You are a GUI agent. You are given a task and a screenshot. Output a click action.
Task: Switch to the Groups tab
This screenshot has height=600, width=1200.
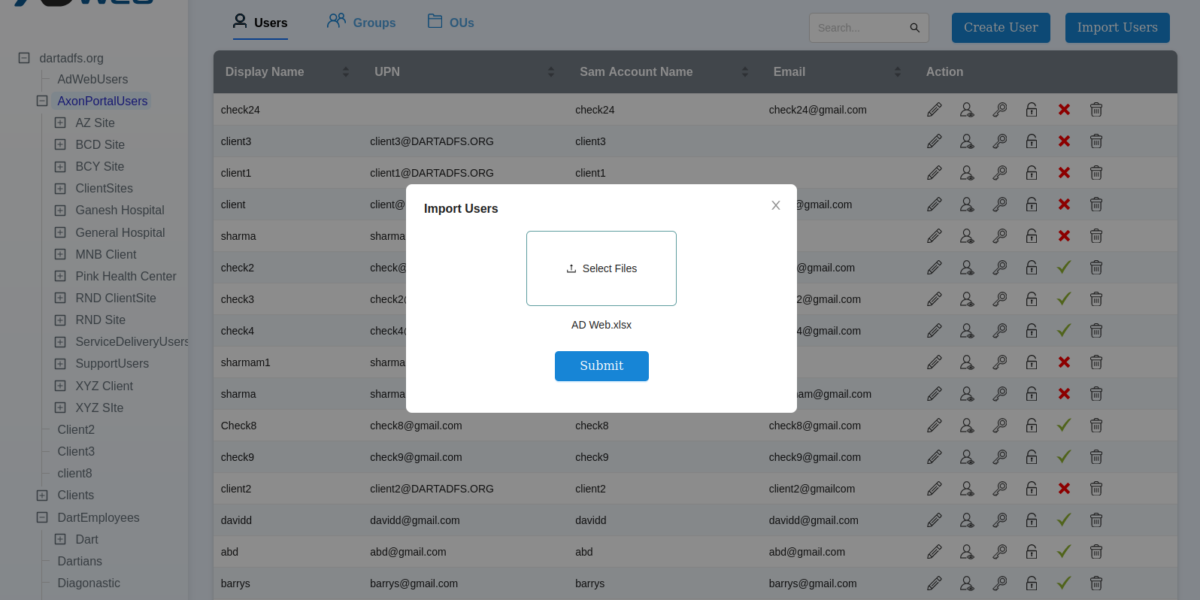click(361, 22)
